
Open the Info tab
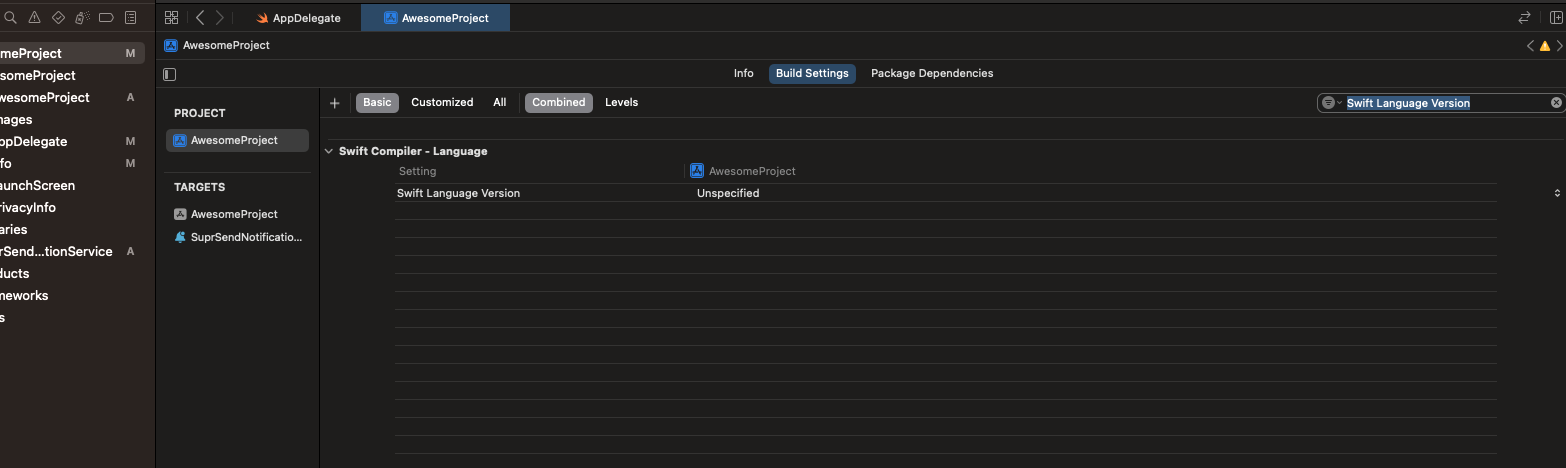pyautogui.click(x=744, y=74)
